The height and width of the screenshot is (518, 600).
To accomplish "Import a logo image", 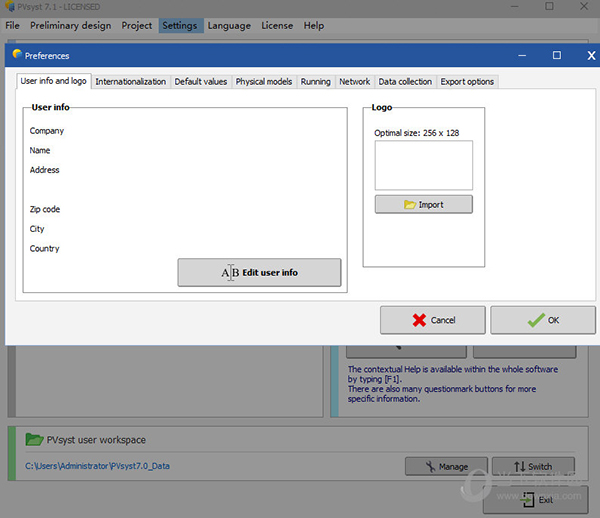I will click(423, 204).
